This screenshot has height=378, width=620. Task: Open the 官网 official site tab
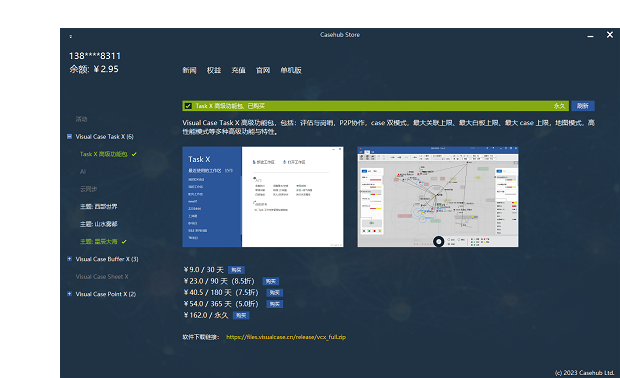click(x=263, y=70)
